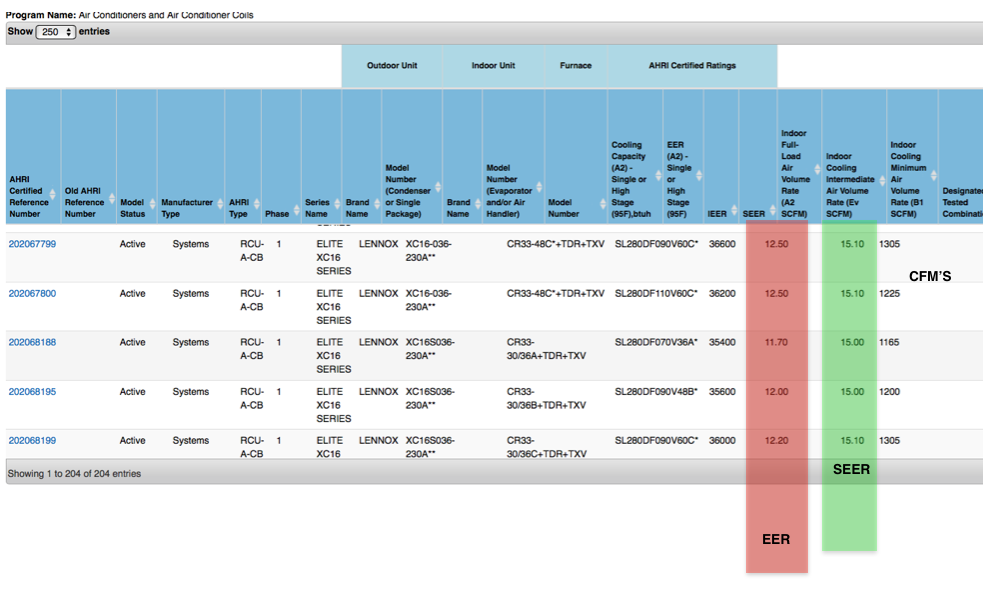The image size is (983, 596).
Task: Open the Show entries count dropdown
Action: (56, 32)
